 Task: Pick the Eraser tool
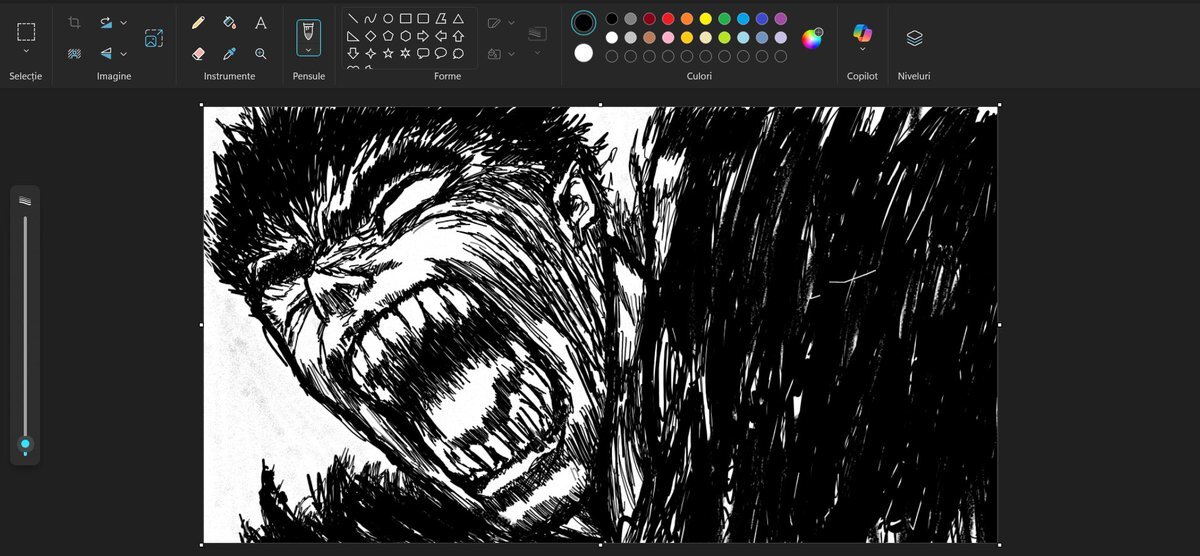tap(198, 53)
